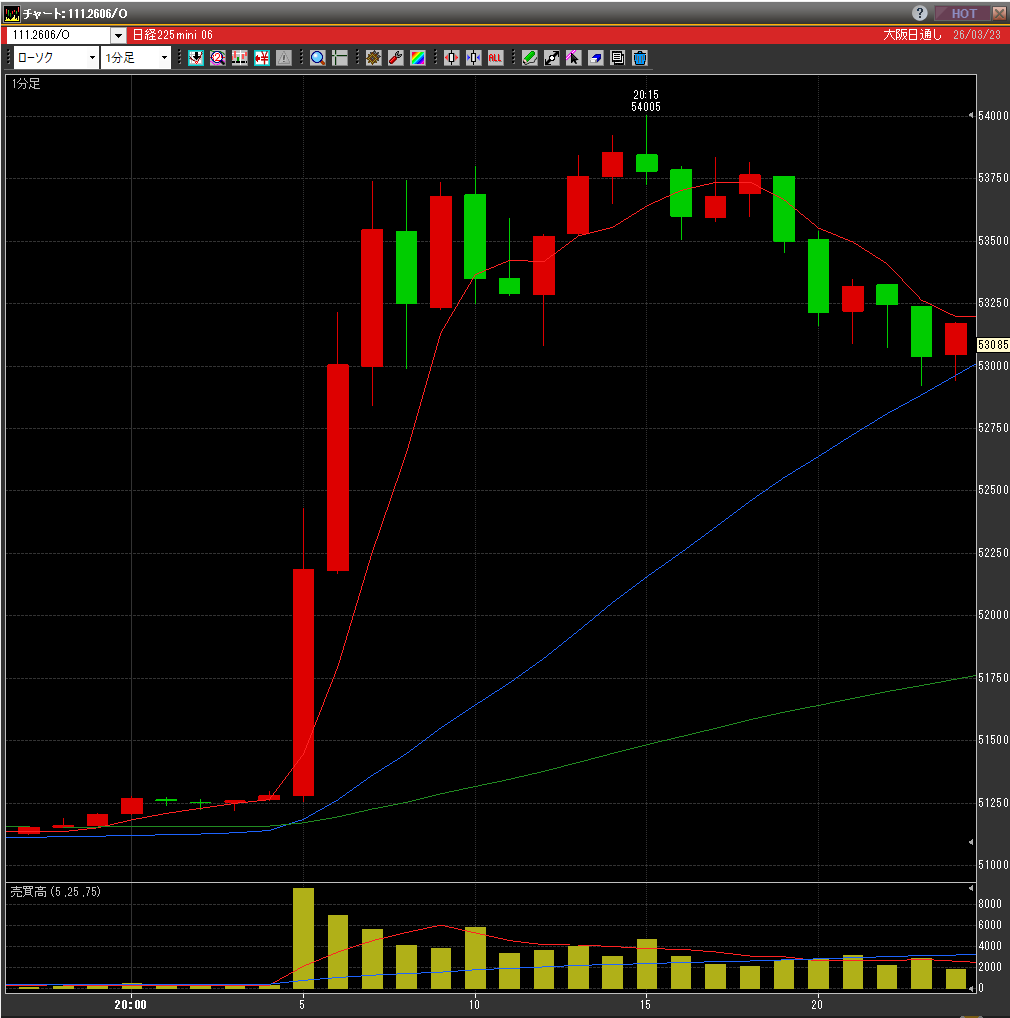1010x1018 pixels.
Task: Click the 20:00 time axis label
Action: 130,1004
